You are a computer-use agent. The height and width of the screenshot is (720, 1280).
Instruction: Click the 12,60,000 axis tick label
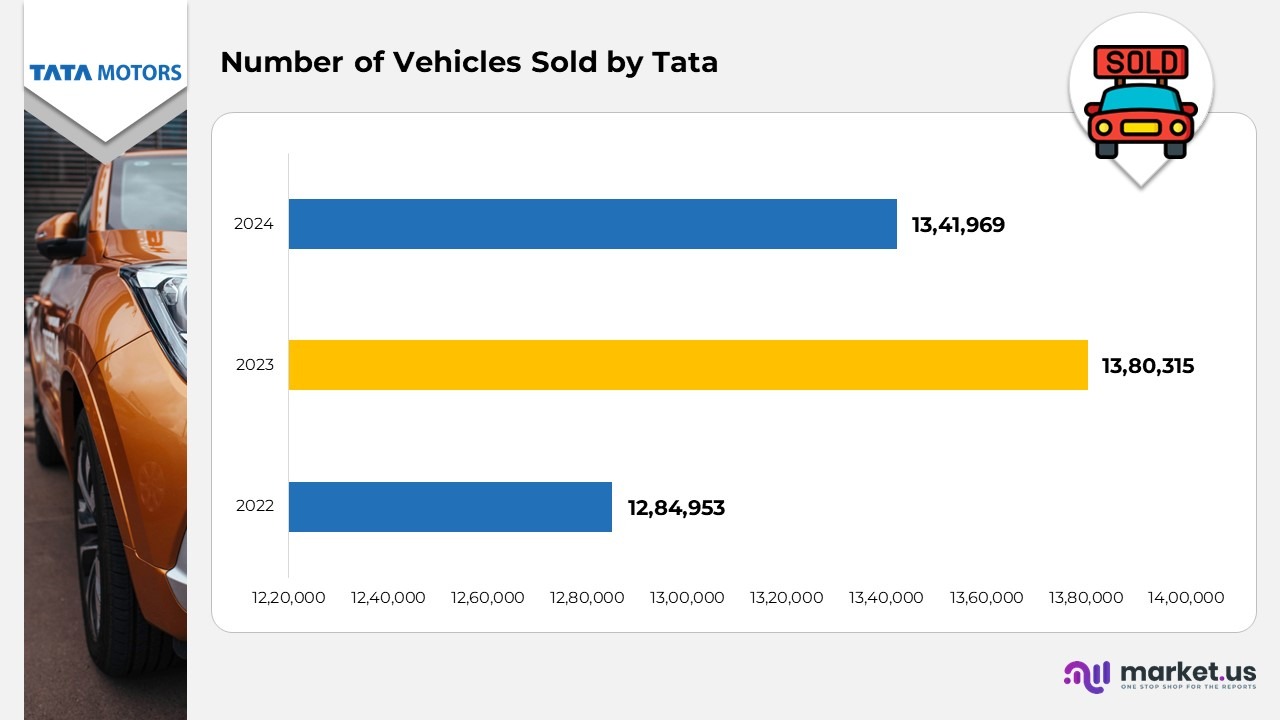(488, 598)
